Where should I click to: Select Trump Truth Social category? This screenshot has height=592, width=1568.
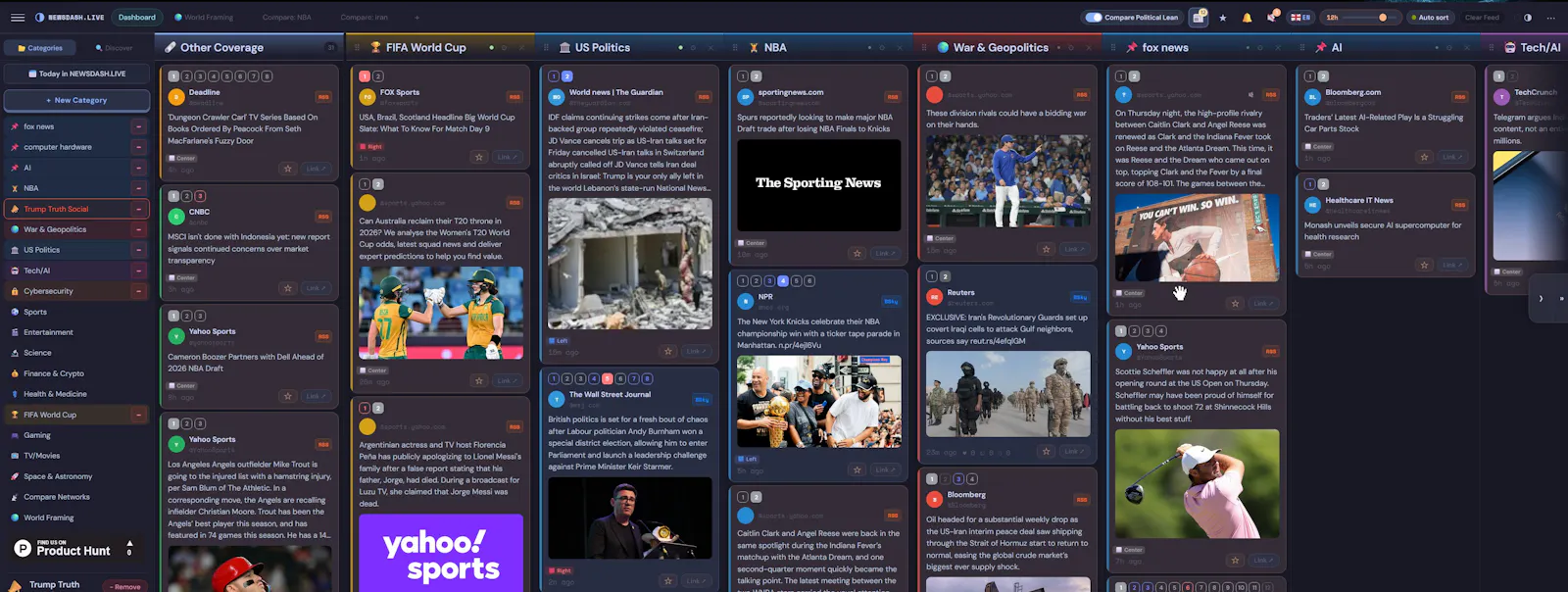pyautogui.click(x=76, y=209)
